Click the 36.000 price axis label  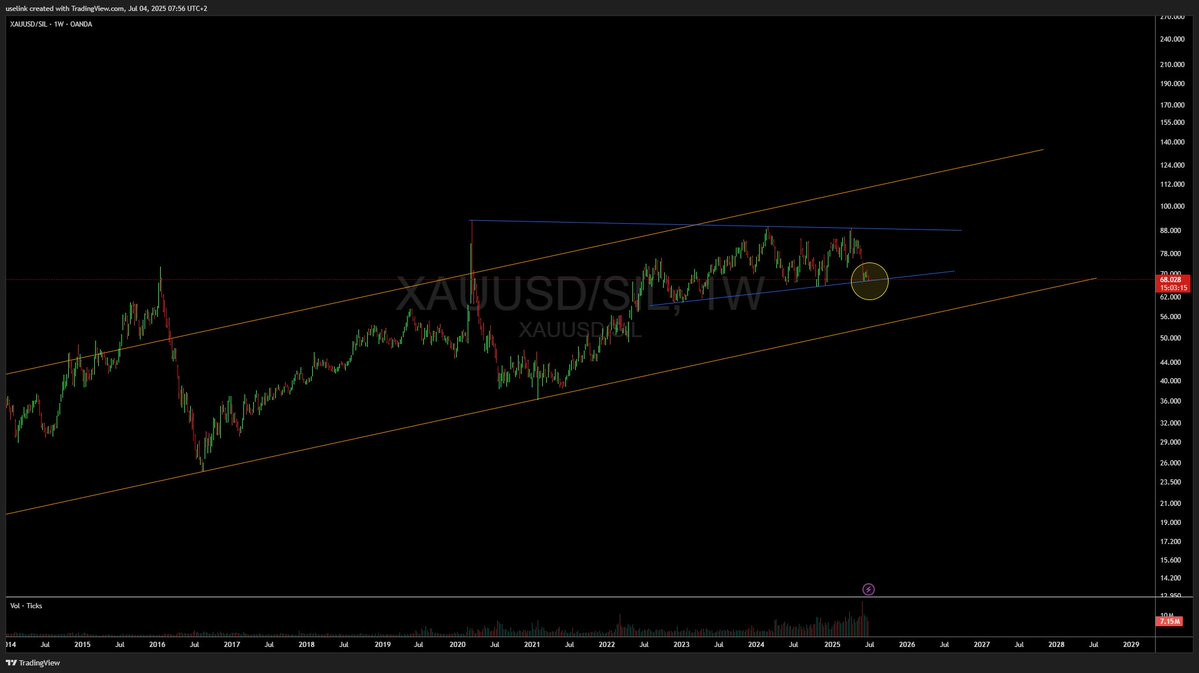click(x=1172, y=401)
